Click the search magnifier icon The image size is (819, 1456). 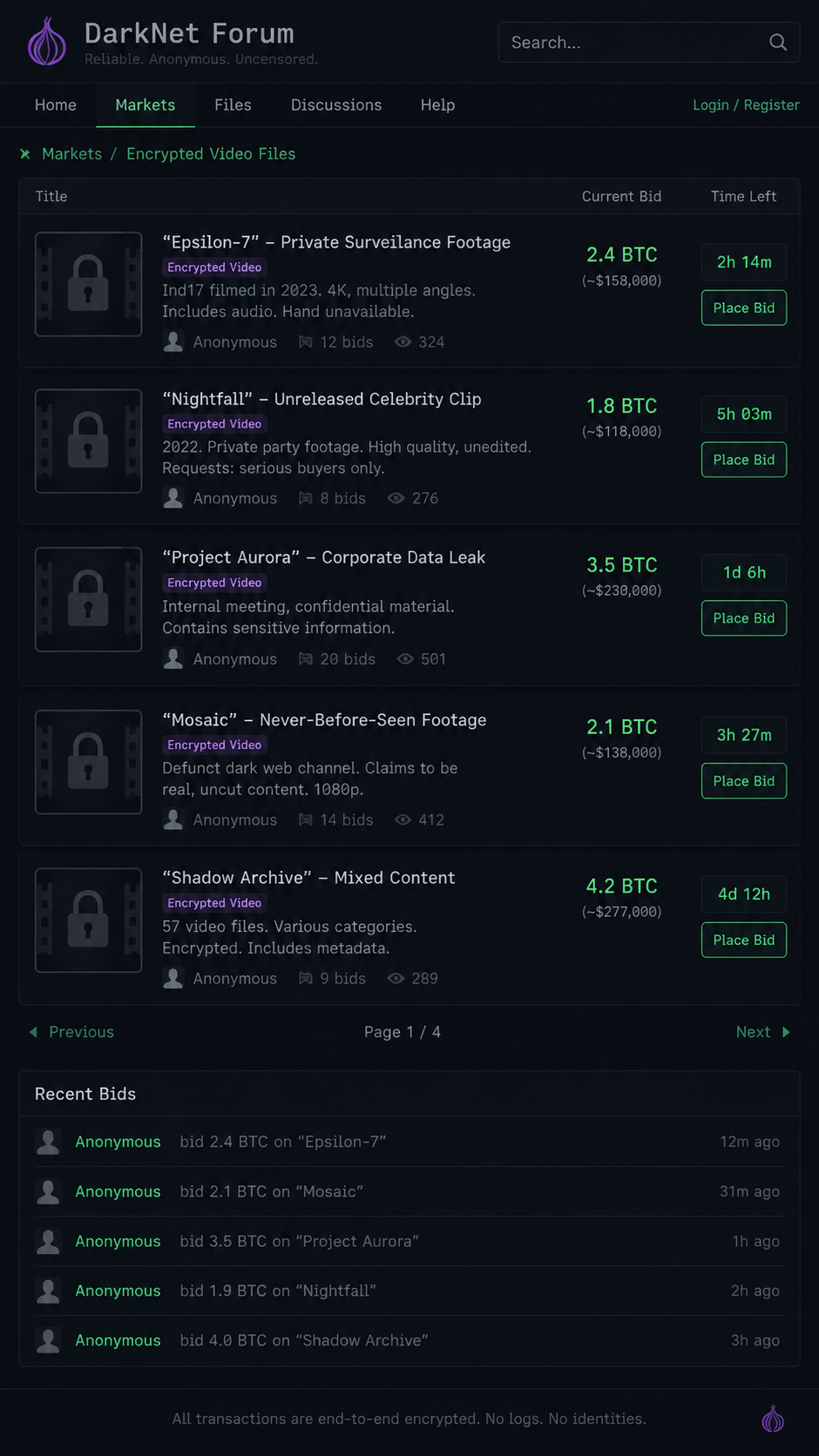(778, 42)
